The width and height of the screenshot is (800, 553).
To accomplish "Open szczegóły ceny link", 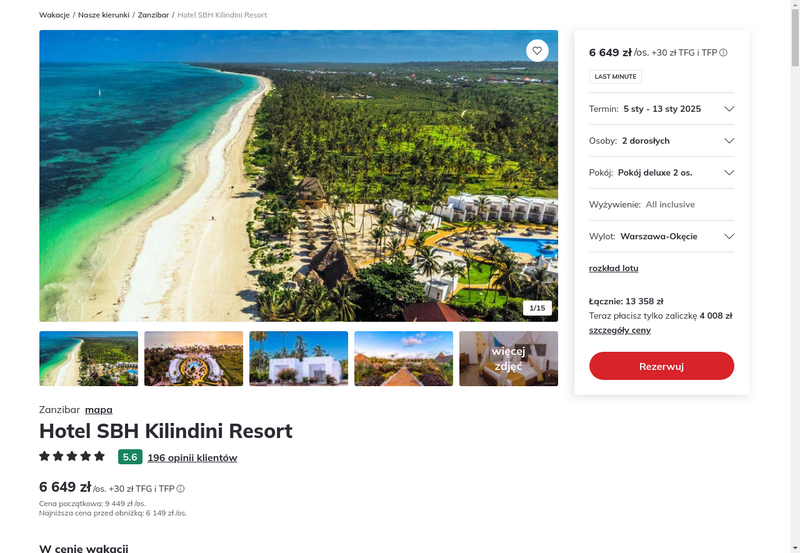I will tap(620, 330).
